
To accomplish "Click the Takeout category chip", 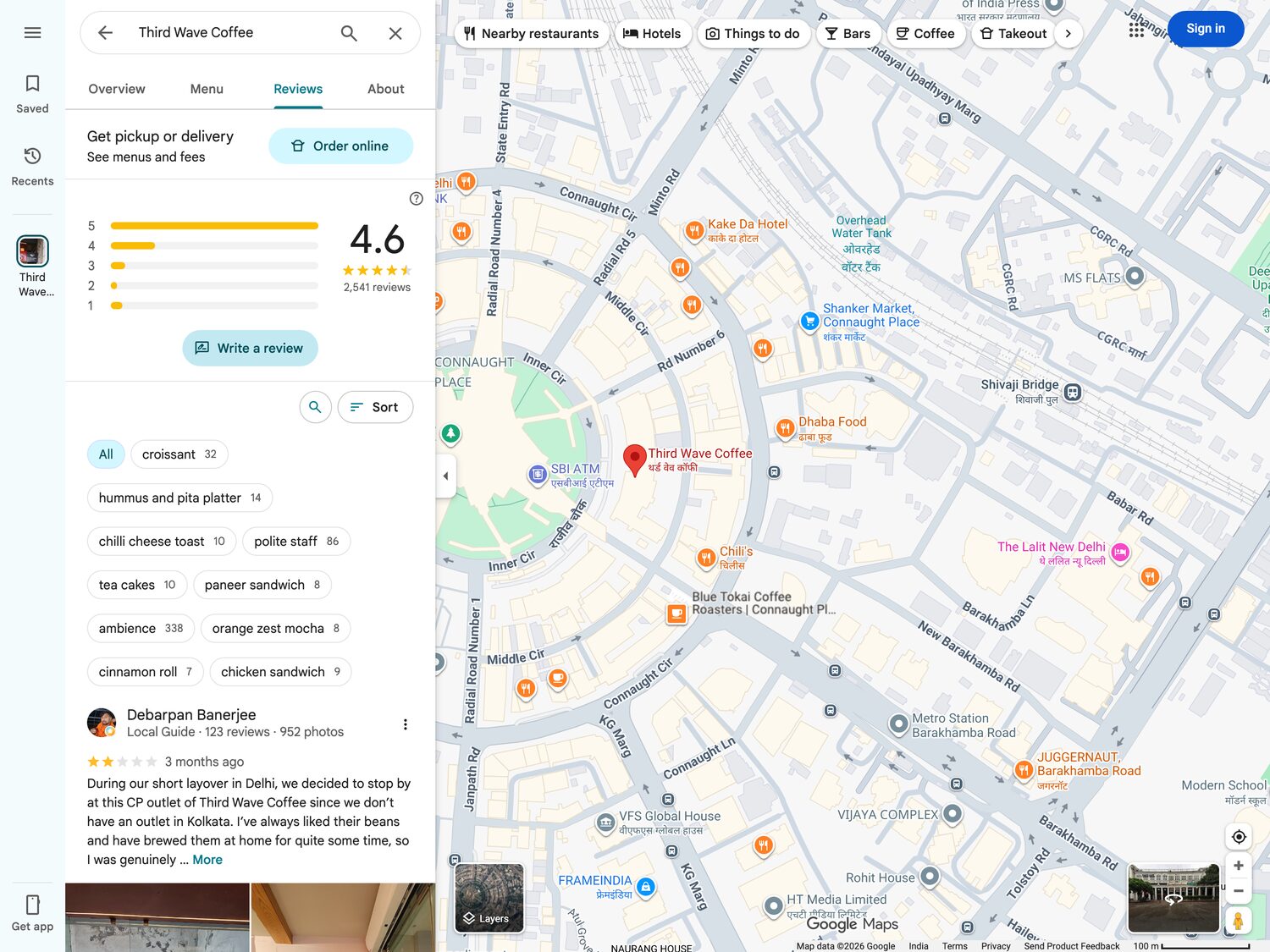I will [x=1013, y=34].
